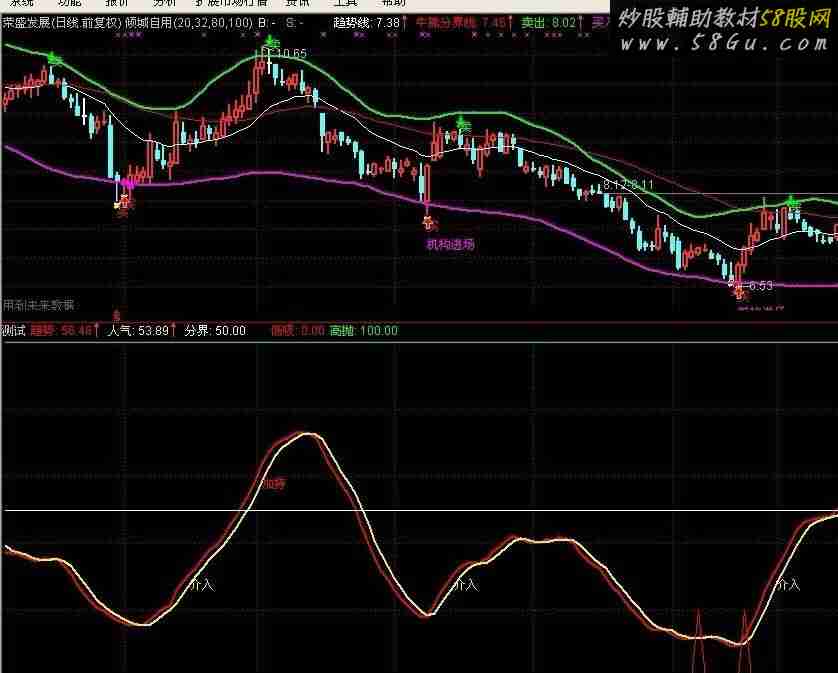838x673 pixels.
Task: Click the rightmost 介入 entry signal
Action: 789,584
